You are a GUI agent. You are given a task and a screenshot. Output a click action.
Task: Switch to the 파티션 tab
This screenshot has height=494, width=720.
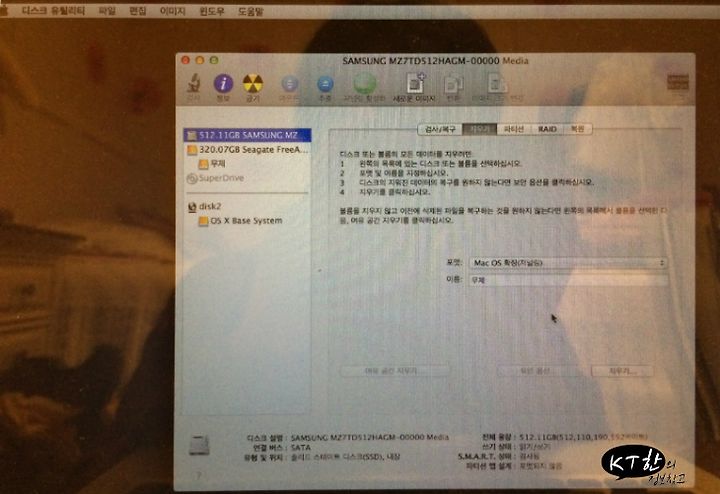pos(513,129)
